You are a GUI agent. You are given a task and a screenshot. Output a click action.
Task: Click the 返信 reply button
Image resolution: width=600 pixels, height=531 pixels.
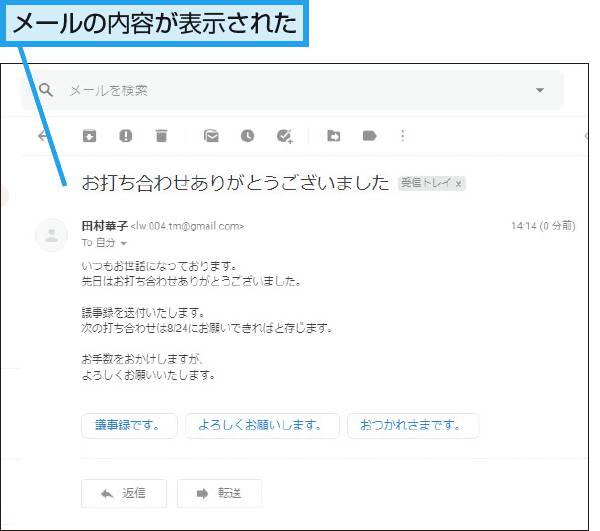(124, 493)
